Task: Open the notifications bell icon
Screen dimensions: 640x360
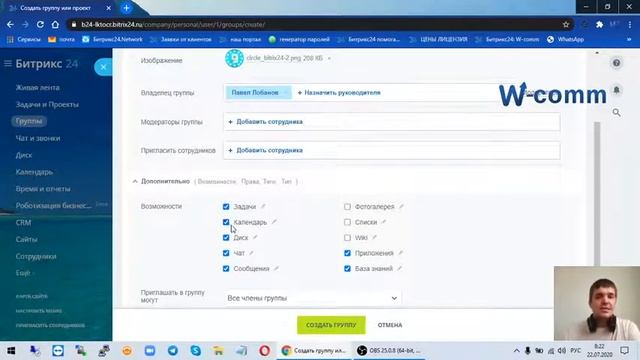Action: coord(616,89)
